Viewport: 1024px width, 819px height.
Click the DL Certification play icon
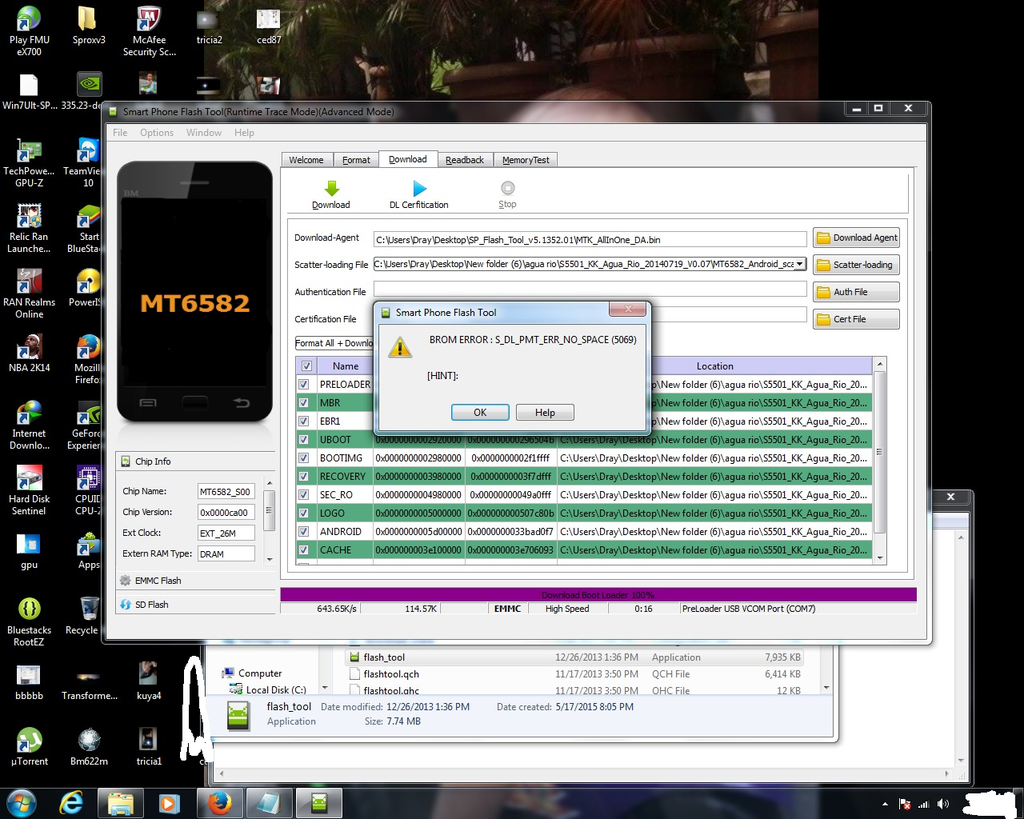coord(419,188)
